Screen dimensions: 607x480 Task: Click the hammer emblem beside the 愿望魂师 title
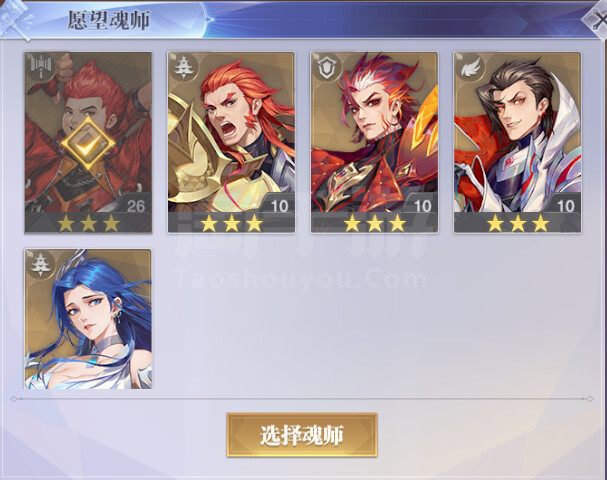pyautogui.click(x=15, y=20)
